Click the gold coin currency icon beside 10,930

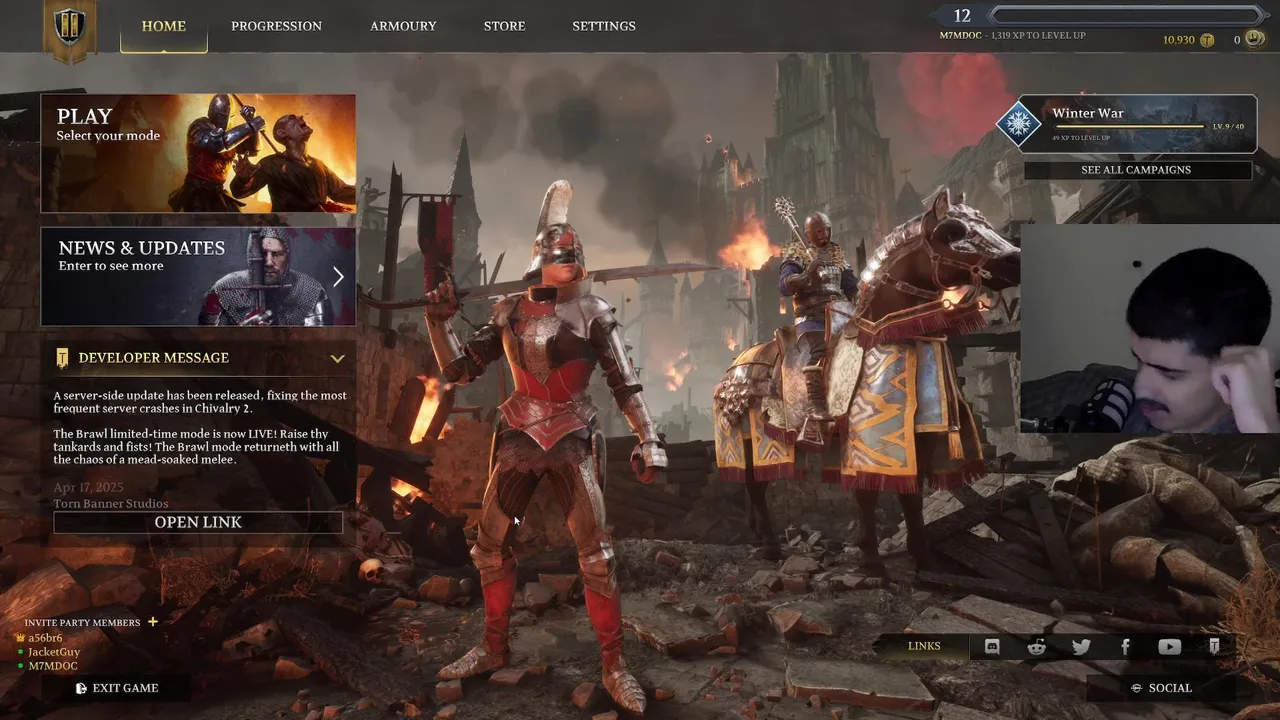[1207, 40]
